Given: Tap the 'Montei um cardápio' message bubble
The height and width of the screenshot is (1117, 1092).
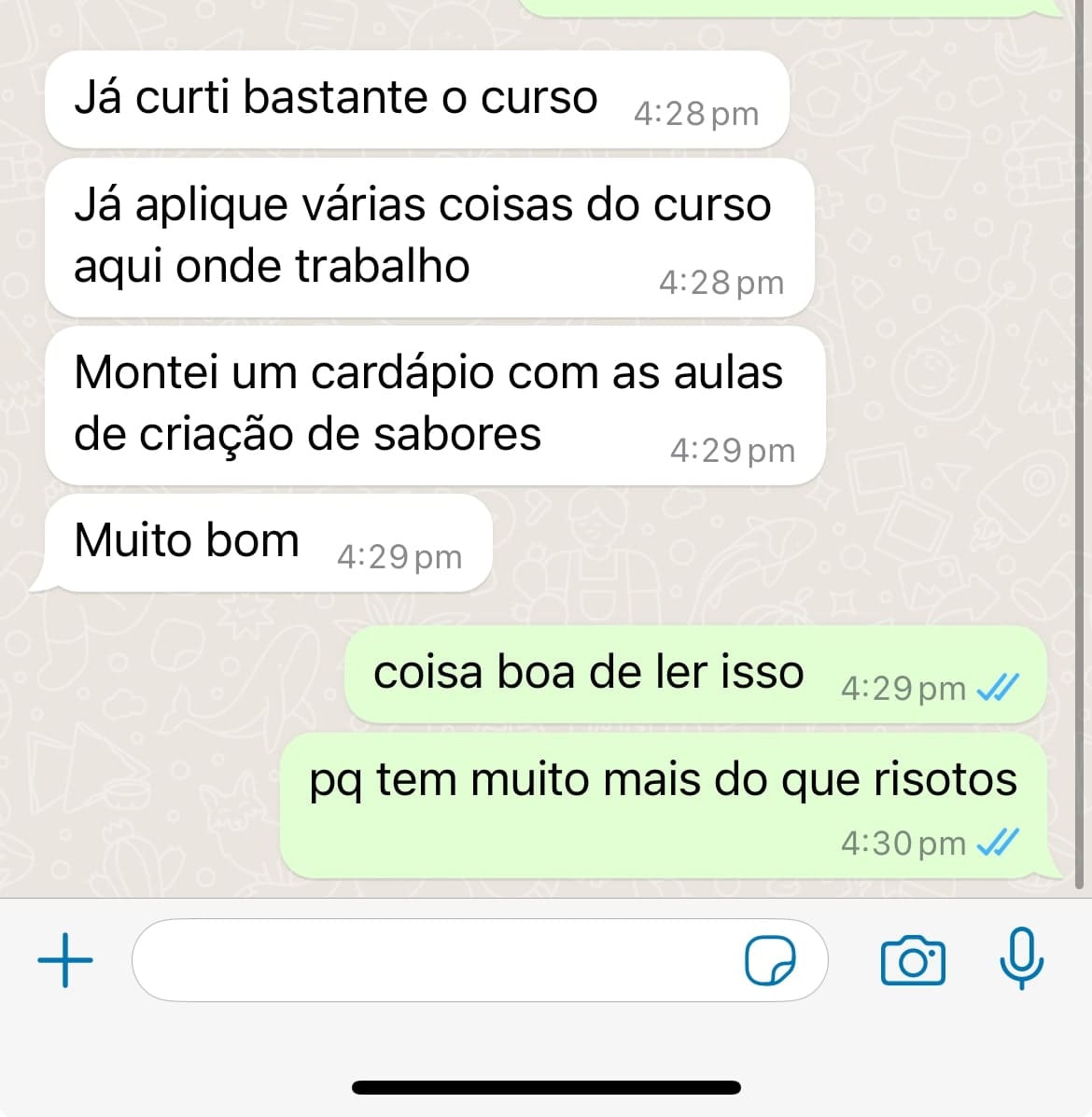Looking at the screenshot, I should (435, 405).
